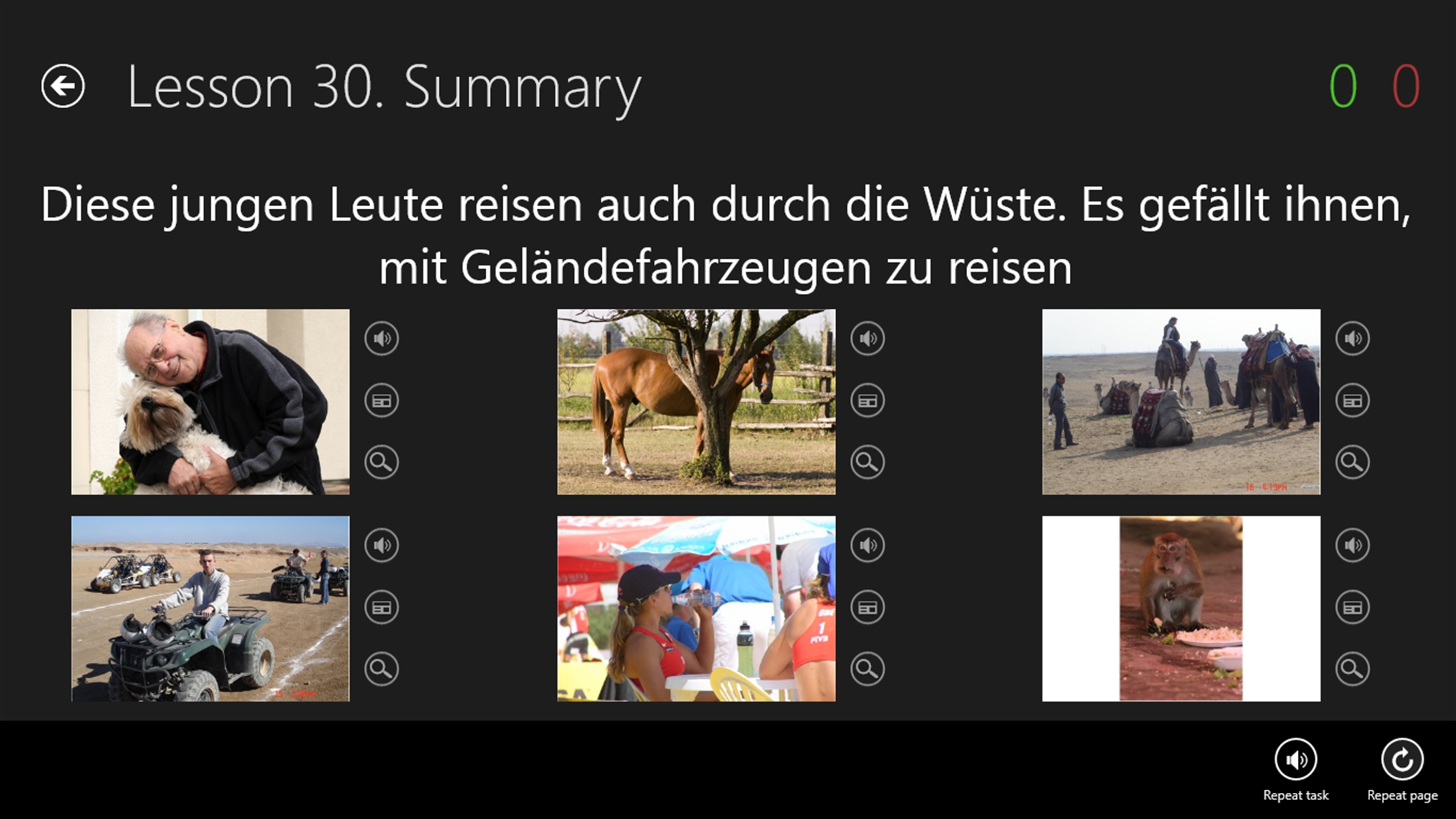
Task: Show caption card for the horse photo
Action: pyautogui.click(x=868, y=401)
